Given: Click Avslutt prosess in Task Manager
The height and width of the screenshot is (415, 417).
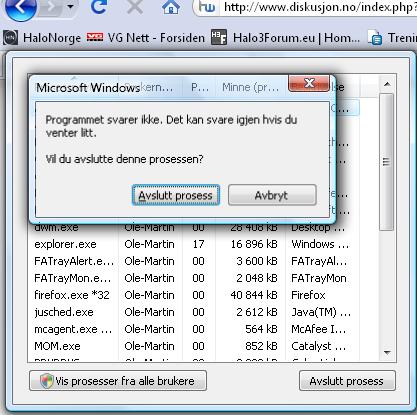Looking at the screenshot, I should pyautogui.click(x=347, y=381).
